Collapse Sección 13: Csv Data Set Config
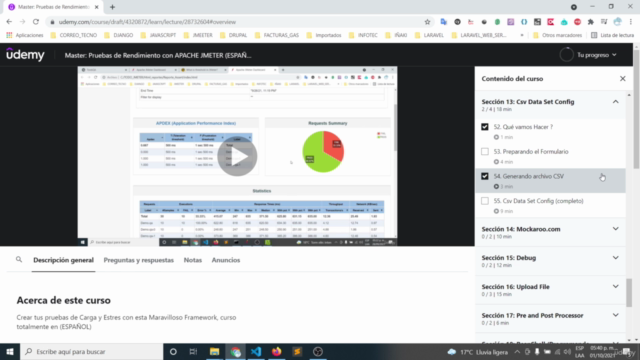 pyautogui.click(x=616, y=102)
